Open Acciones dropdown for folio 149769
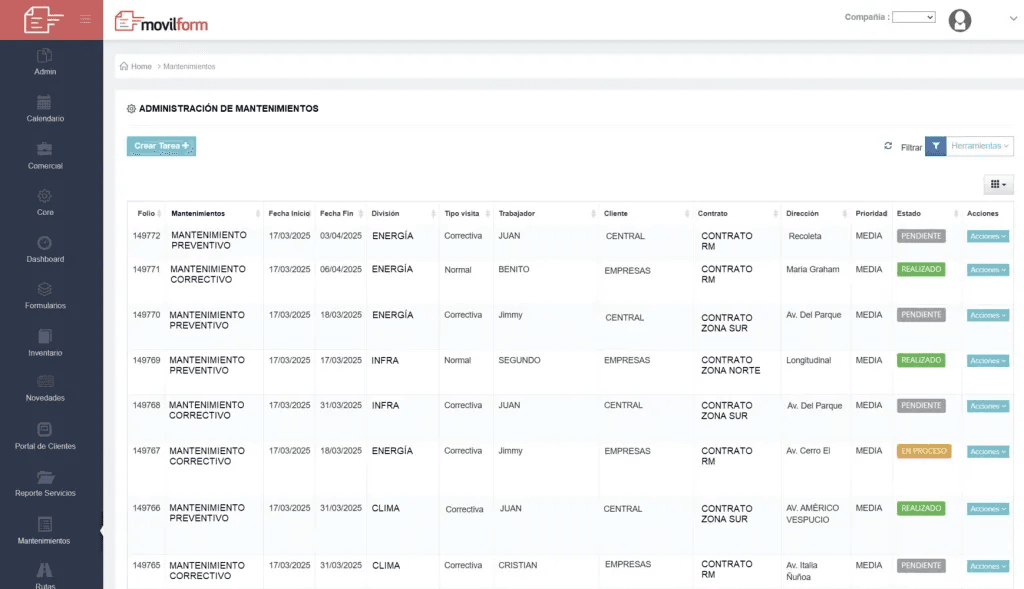The height and width of the screenshot is (589, 1024). [x=987, y=361]
